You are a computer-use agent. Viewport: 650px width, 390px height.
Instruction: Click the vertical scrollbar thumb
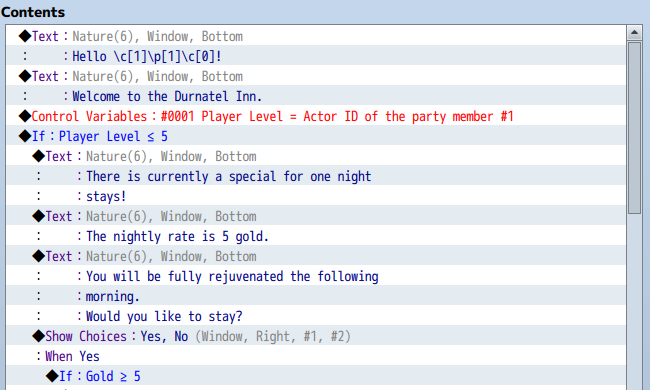pyautogui.click(x=634, y=128)
